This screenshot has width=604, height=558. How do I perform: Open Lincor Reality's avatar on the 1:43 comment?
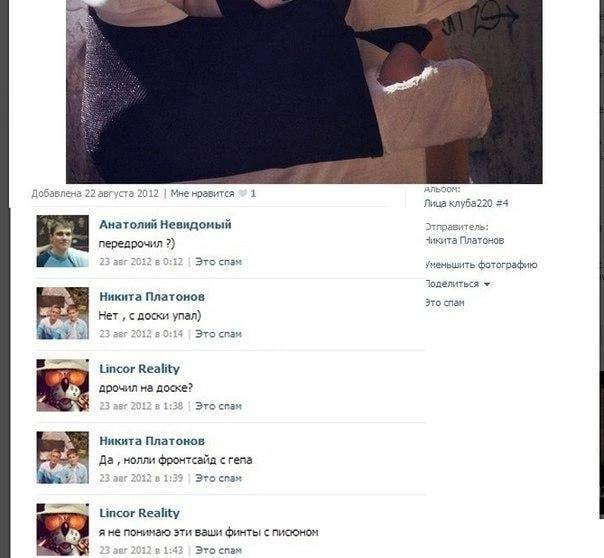coord(62,530)
